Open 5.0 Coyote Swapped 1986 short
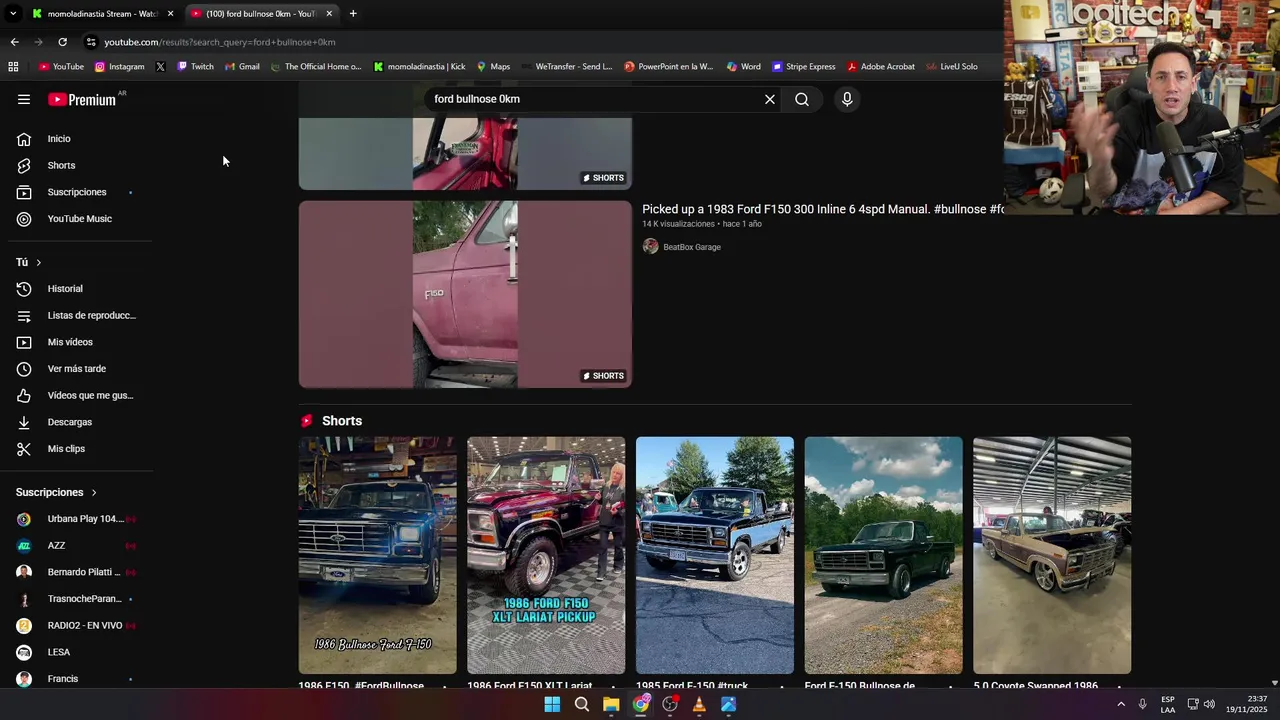Image resolution: width=1280 pixels, height=720 pixels. pyautogui.click(x=1052, y=555)
